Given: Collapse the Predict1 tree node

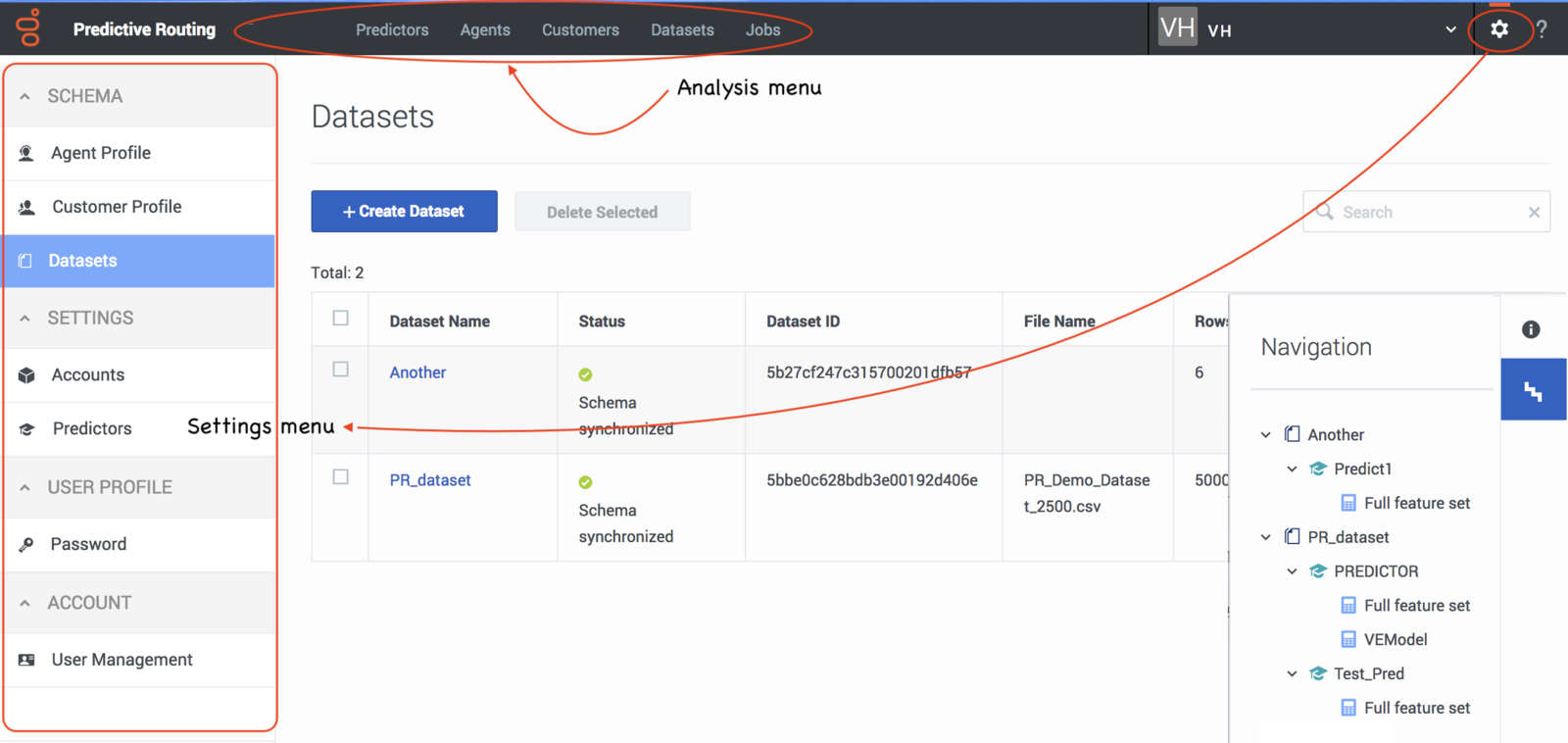Looking at the screenshot, I should [1292, 469].
